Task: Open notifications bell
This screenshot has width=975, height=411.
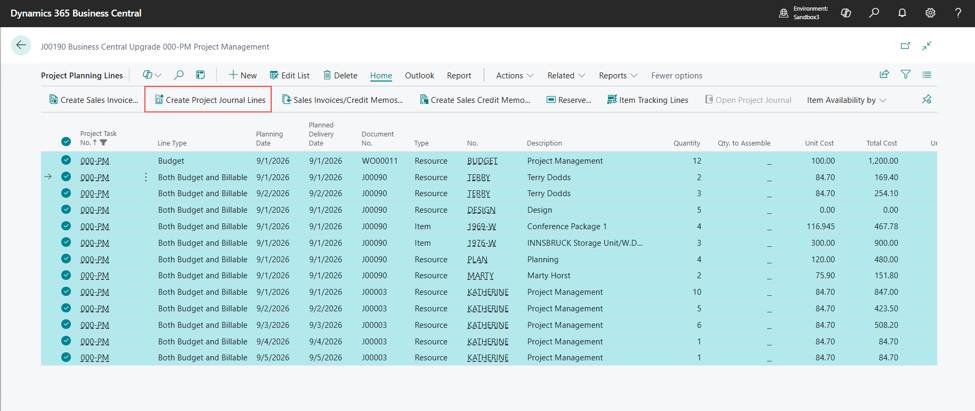Action: pos(902,13)
